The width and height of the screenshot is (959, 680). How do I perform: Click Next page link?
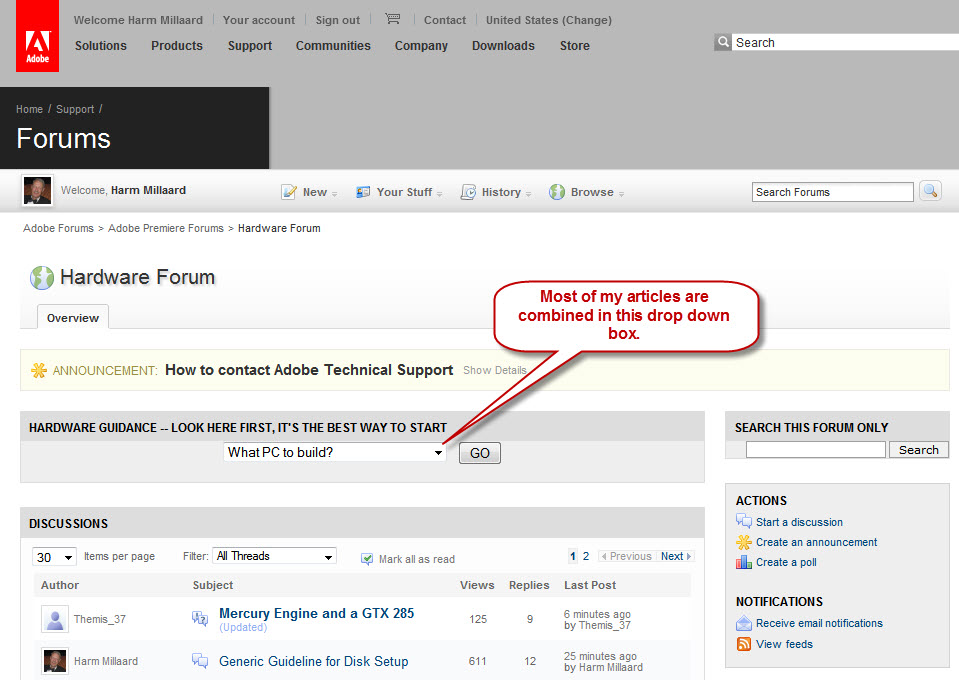pyautogui.click(x=676, y=556)
